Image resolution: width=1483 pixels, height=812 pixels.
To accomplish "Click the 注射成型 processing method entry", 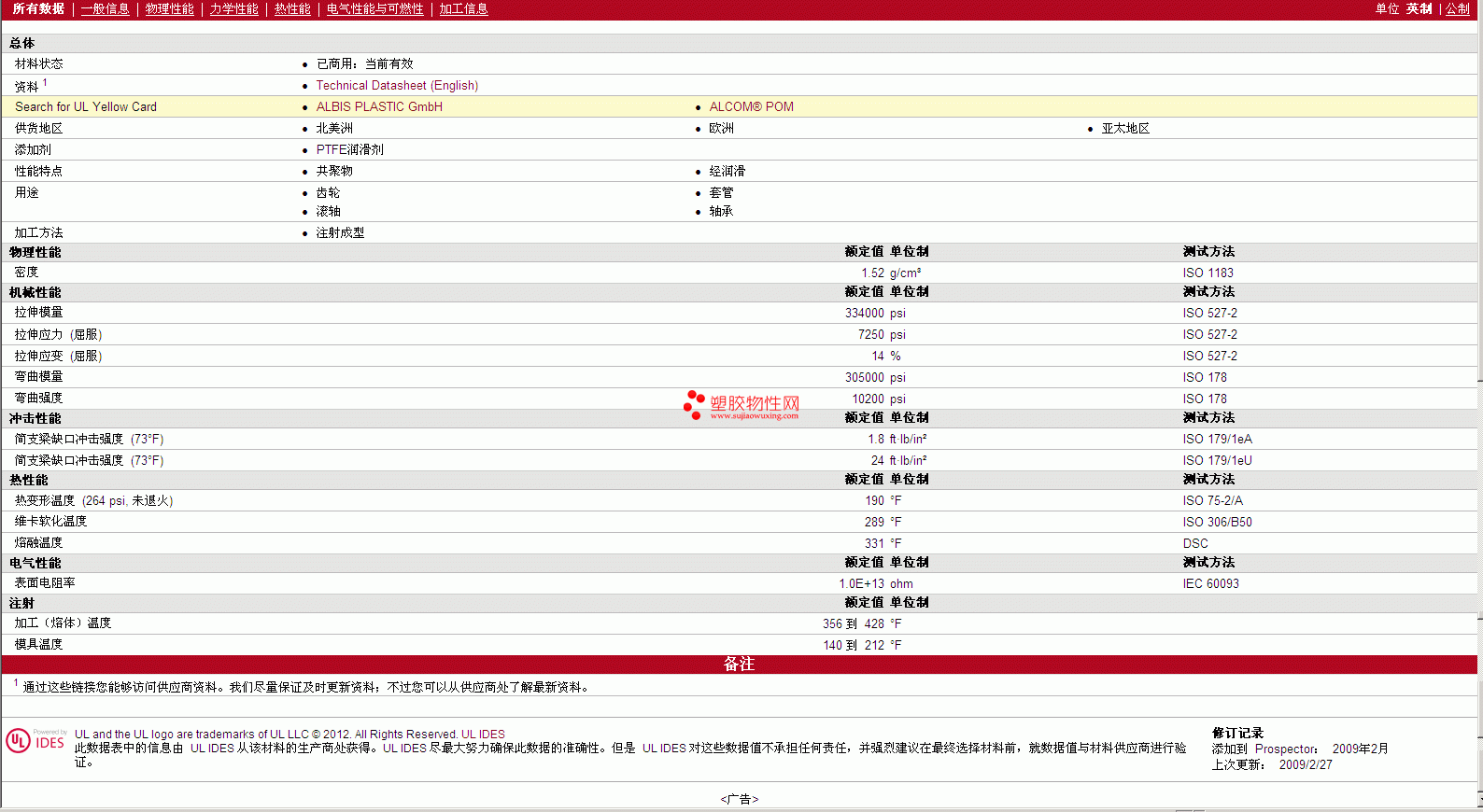I will click(340, 232).
